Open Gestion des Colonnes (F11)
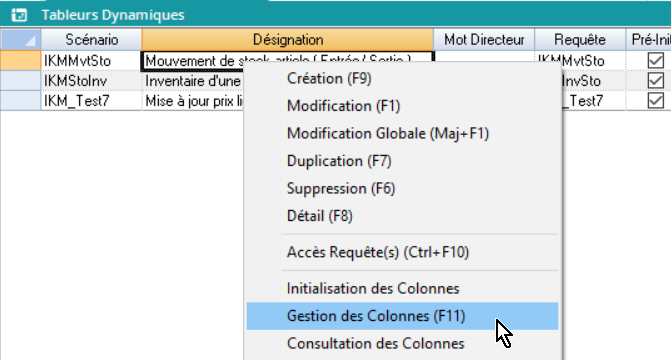The height and width of the screenshot is (360, 671). click(x=402, y=316)
